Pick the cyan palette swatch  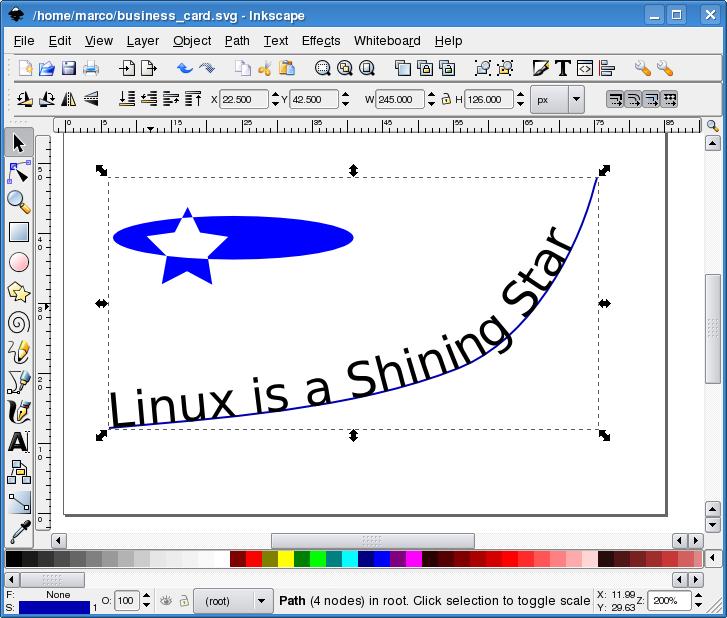coord(350,559)
